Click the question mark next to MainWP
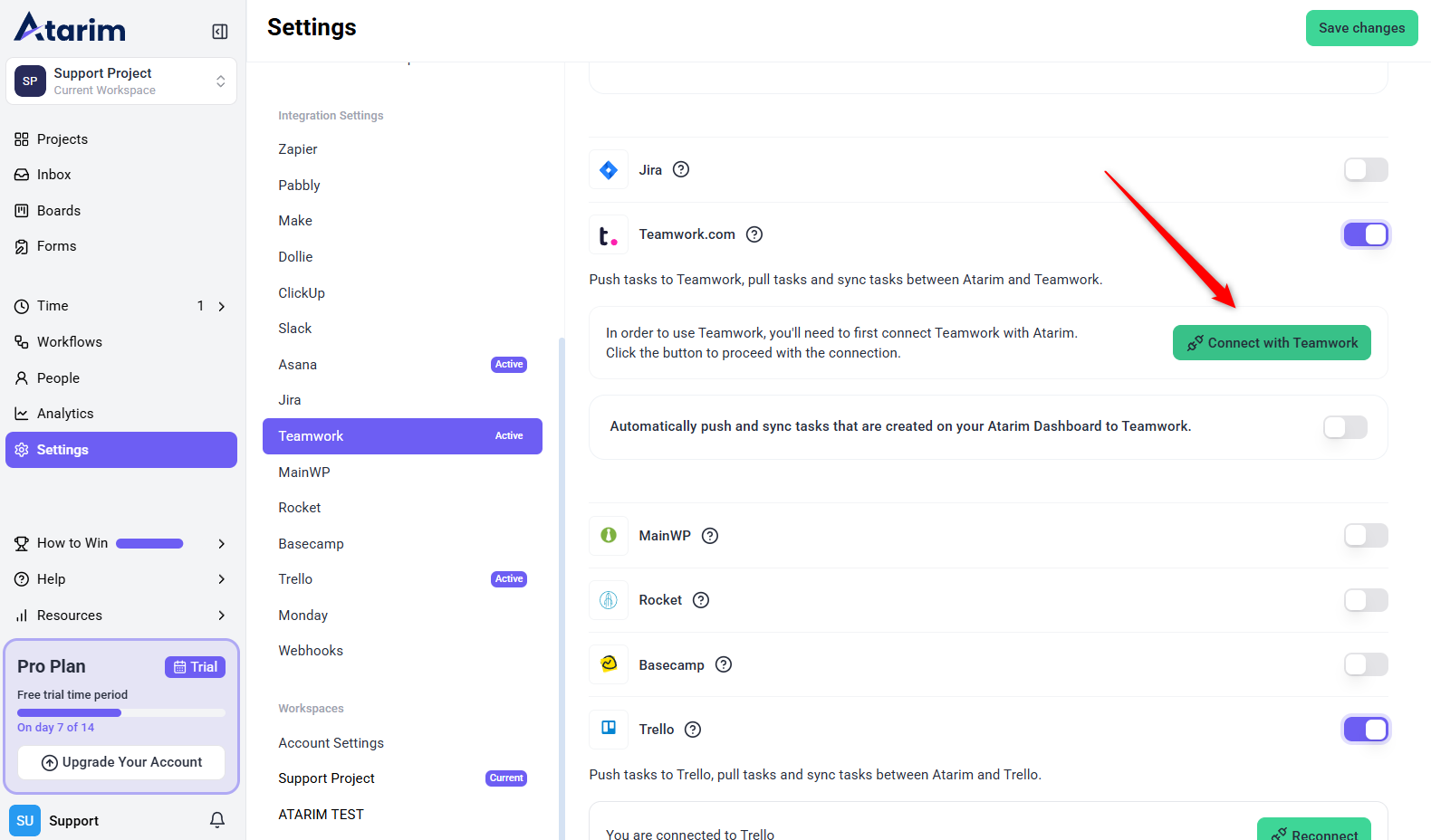Screen dimensions: 1431x840 tap(710, 536)
